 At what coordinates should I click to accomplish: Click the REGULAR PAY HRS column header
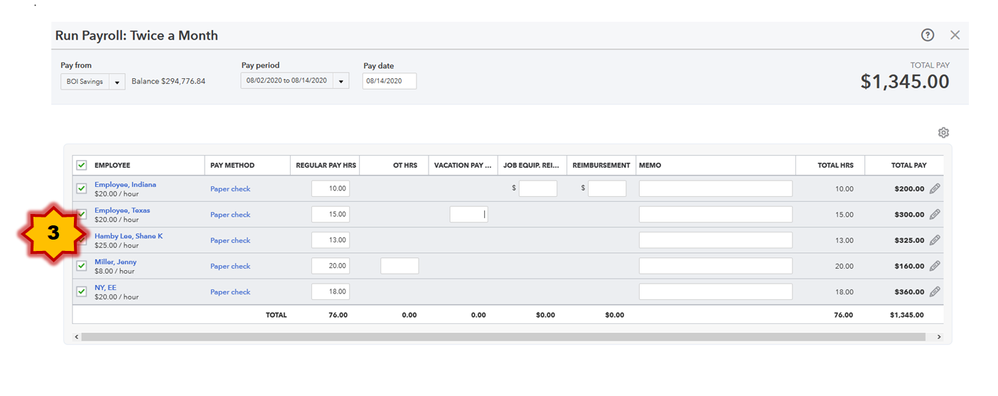[x=327, y=166]
